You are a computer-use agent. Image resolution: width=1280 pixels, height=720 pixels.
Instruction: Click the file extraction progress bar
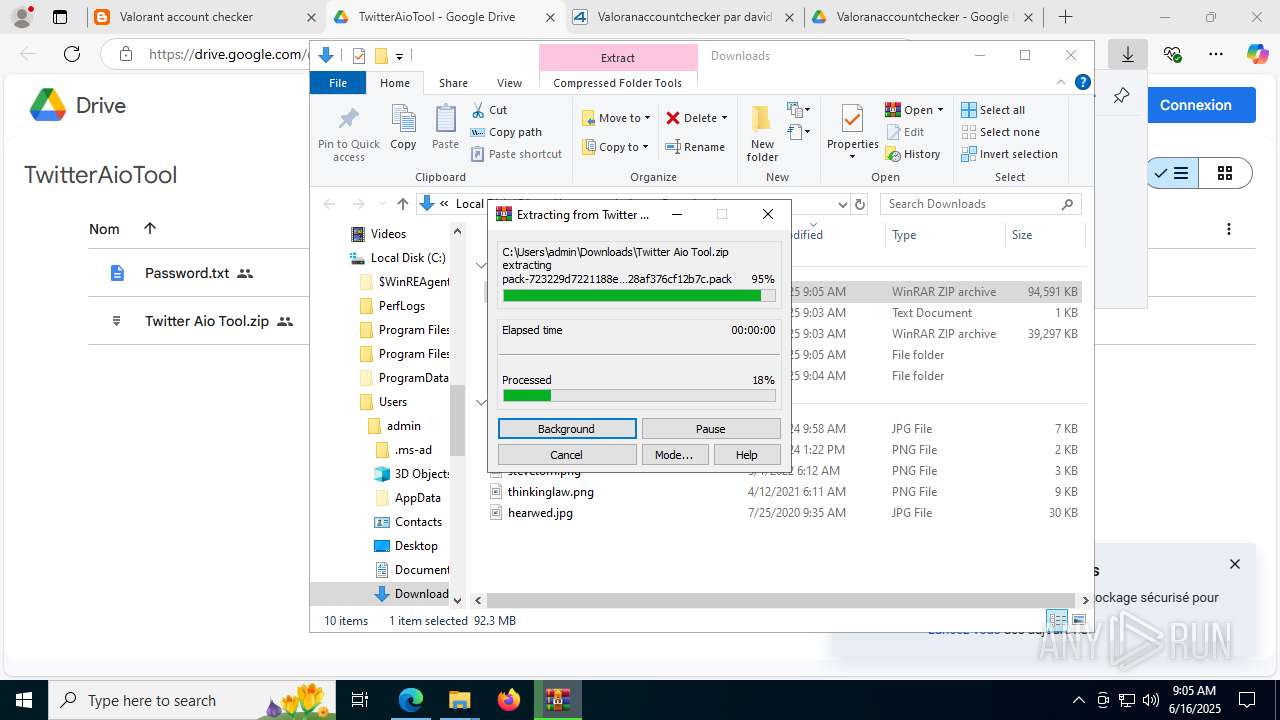coord(639,295)
